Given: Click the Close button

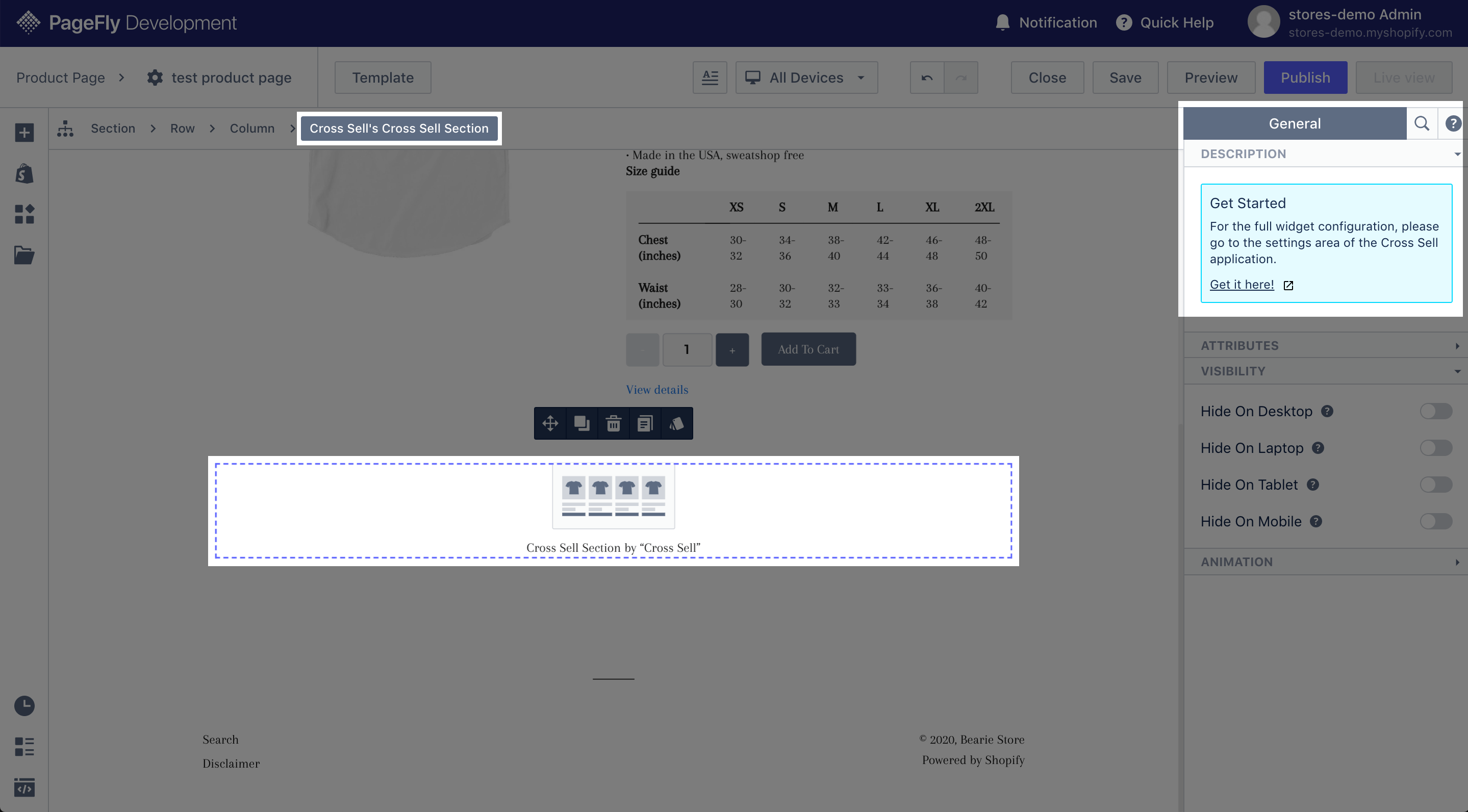Looking at the screenshot, I should click(x=1047, y=78).
